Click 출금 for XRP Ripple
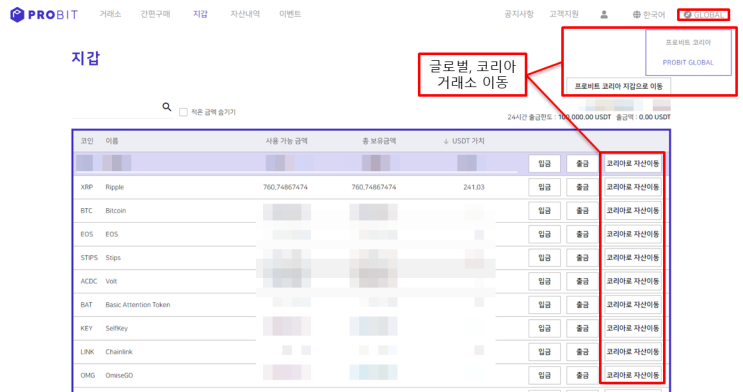The image size is (743, 392). pyautogui.click(x=582, y=187)
